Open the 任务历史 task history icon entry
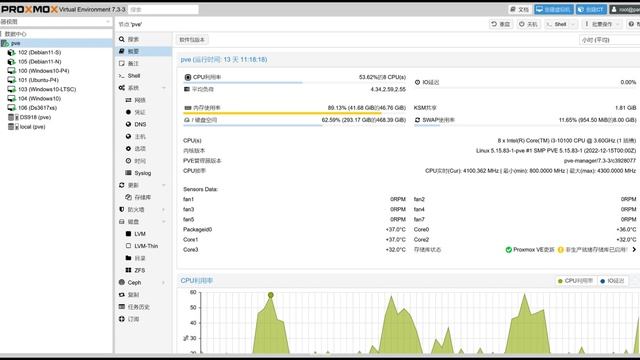The width and height of the screenshot is (640, 360). (x=122, y=307)
